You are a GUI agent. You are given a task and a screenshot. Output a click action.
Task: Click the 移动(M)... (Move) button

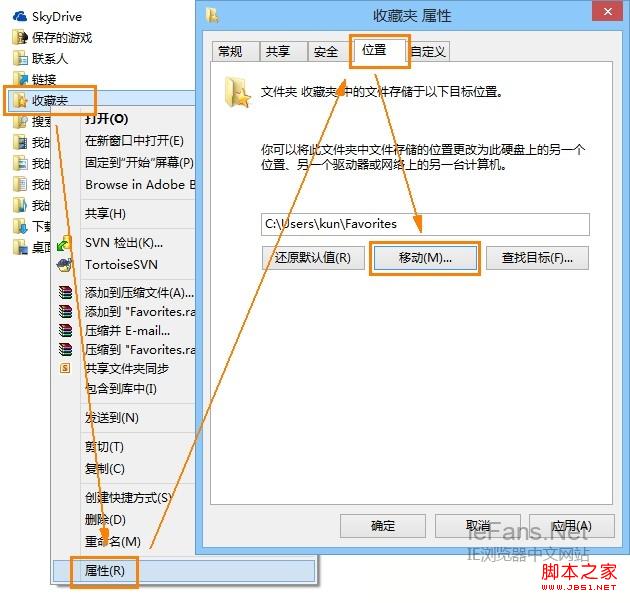425,258
